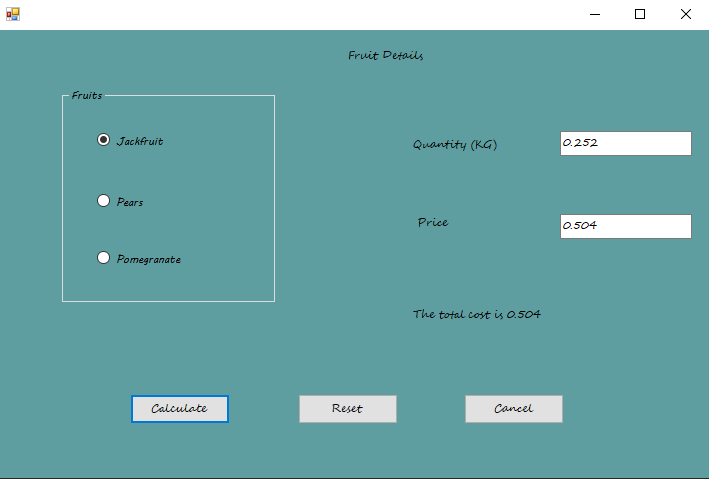This screenshot has height=479, width=709.
Task: Click the 'Quantity (KG)' label
Action: pos(455,144)
